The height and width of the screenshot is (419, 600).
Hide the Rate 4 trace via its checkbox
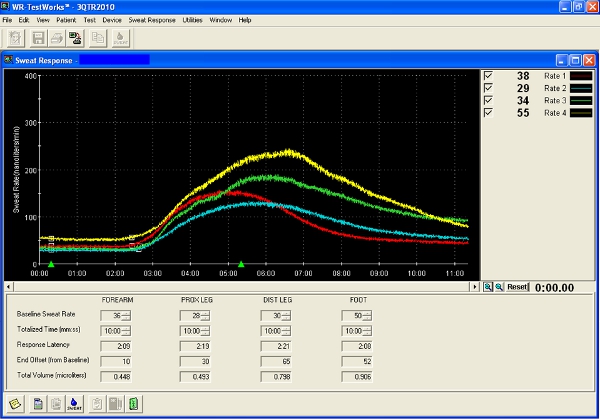tap(488, 113)
